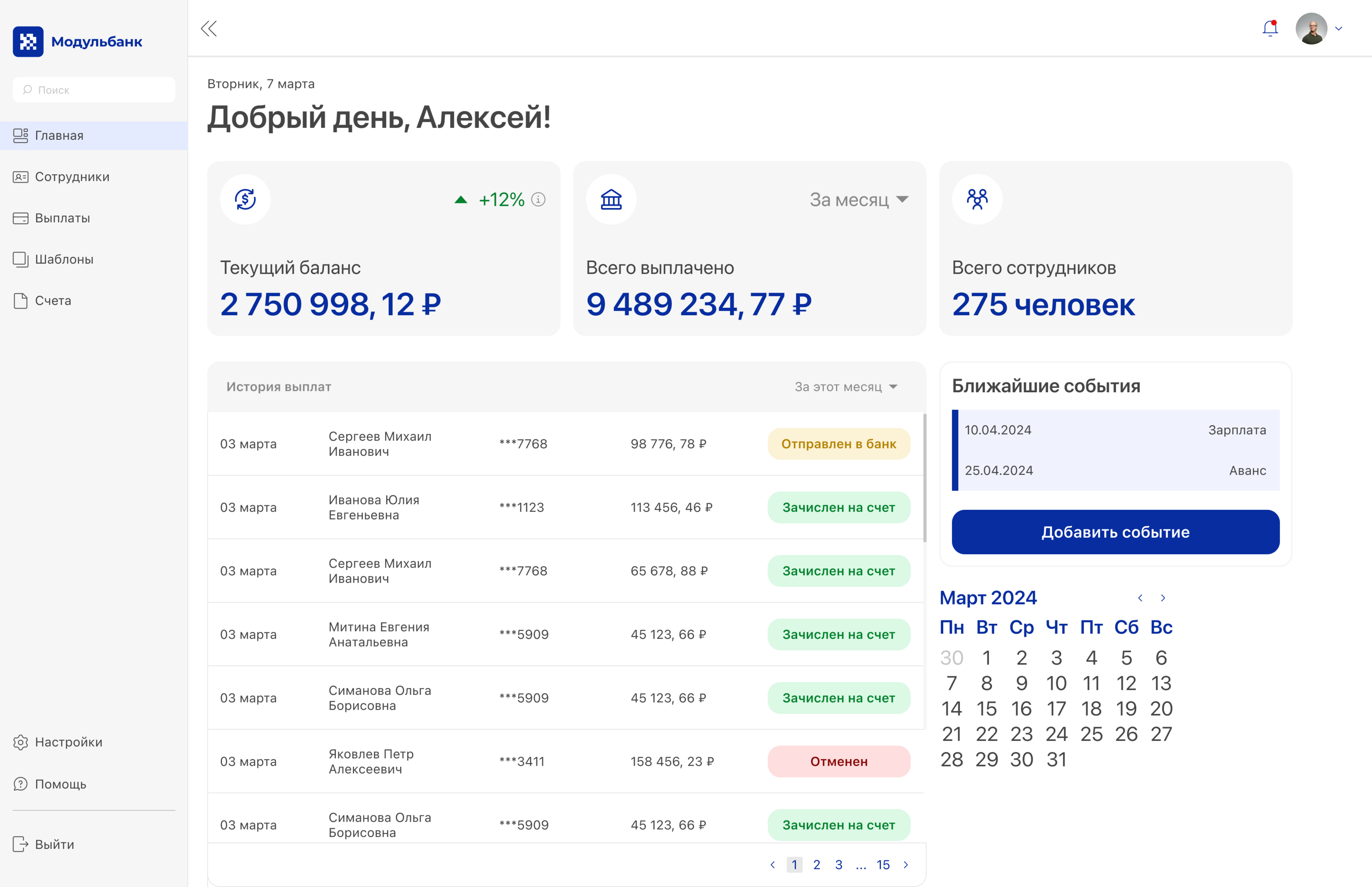Click the Главная dashboard icon
Viewport: 1372px width, 887px height.
pyautogui.click(x=21, y=135)
